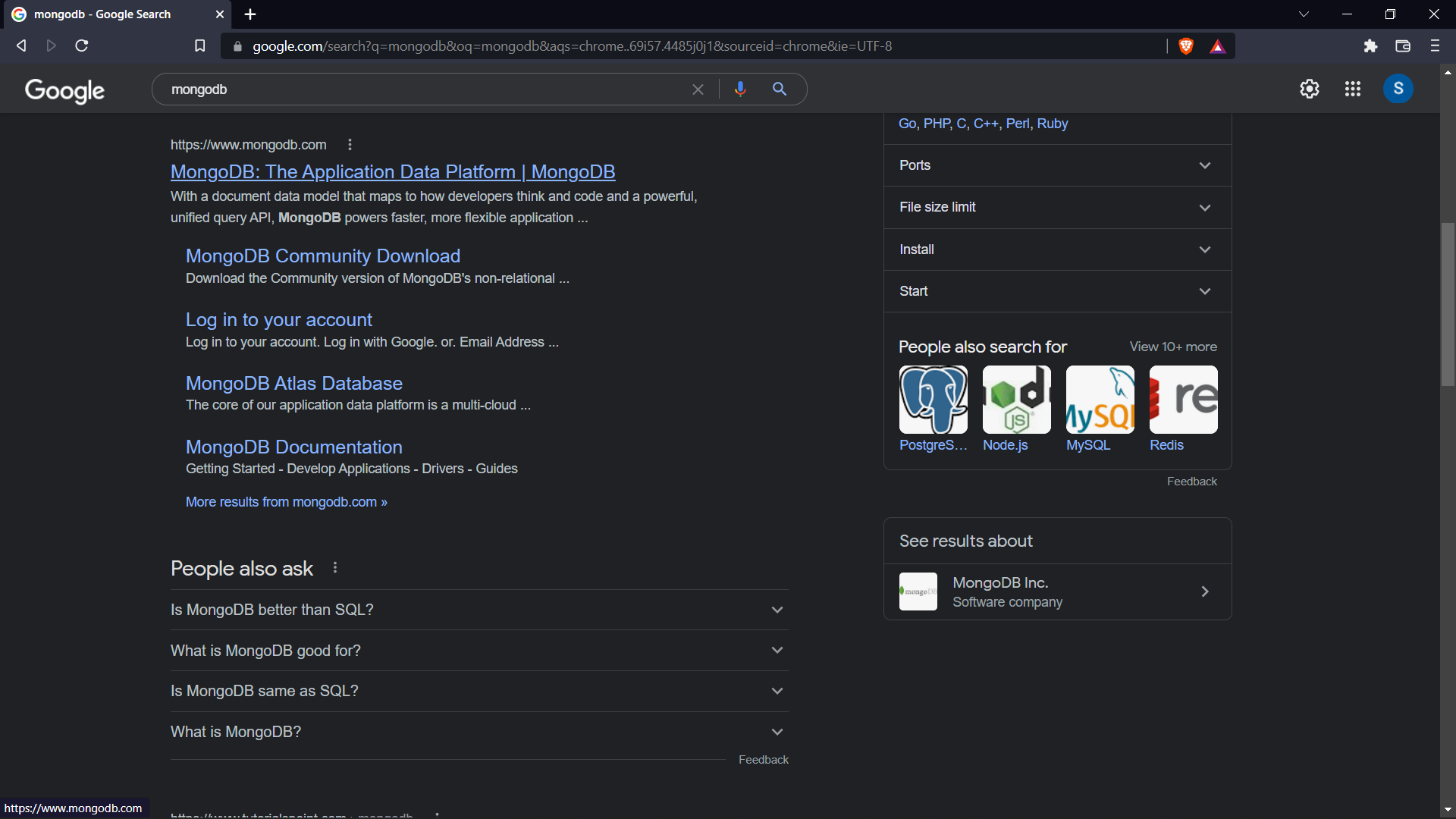Click the Google search input field

pos(425,89)
